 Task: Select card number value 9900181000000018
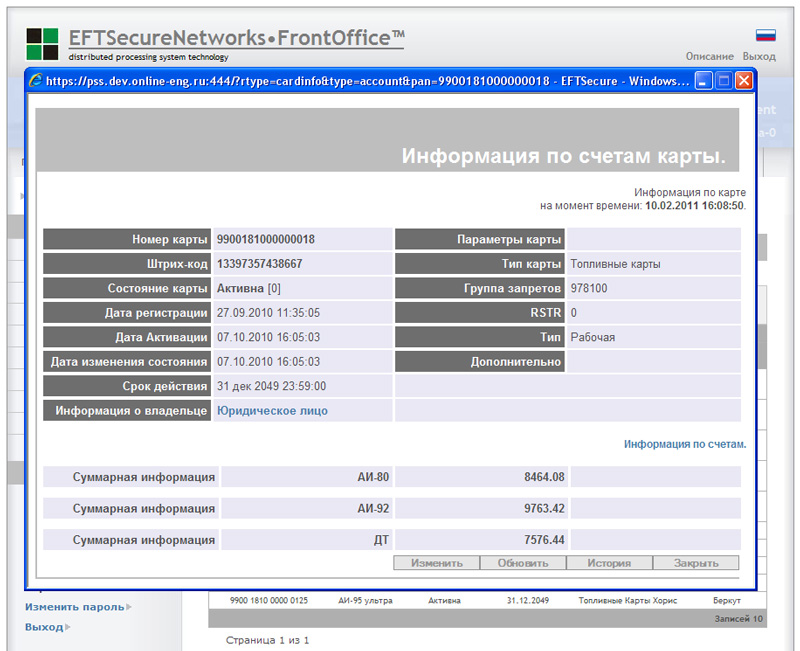[x=266, y=239]
